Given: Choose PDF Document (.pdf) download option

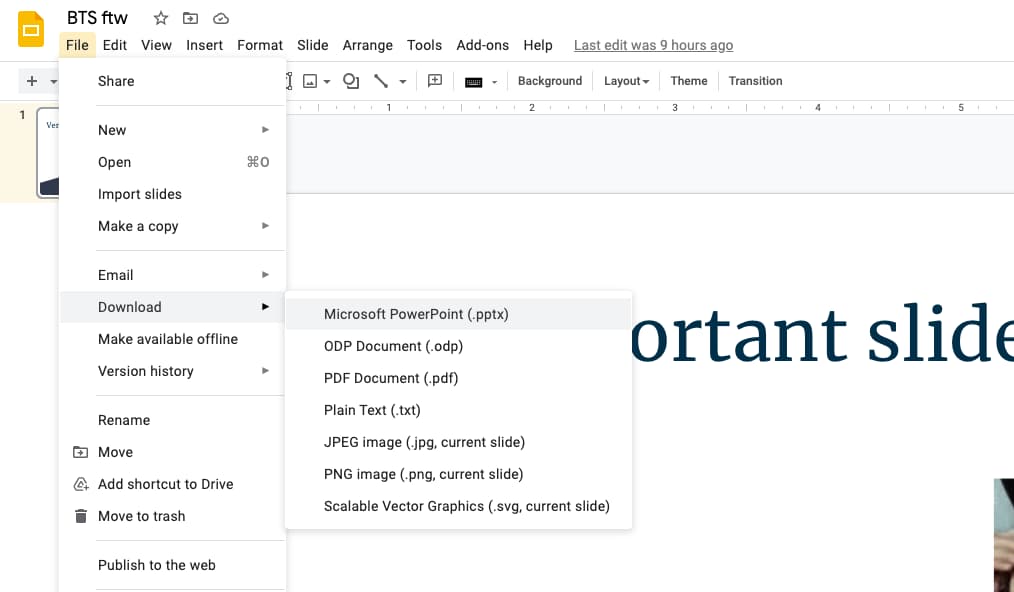Looking at the screenshot, I should pos(391,378).
